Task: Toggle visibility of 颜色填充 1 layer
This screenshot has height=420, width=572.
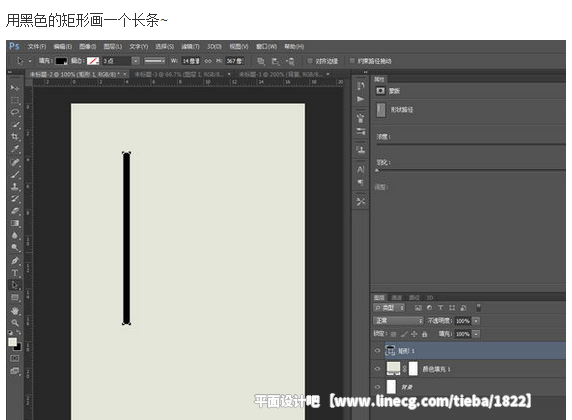Action: pos(377,369)
